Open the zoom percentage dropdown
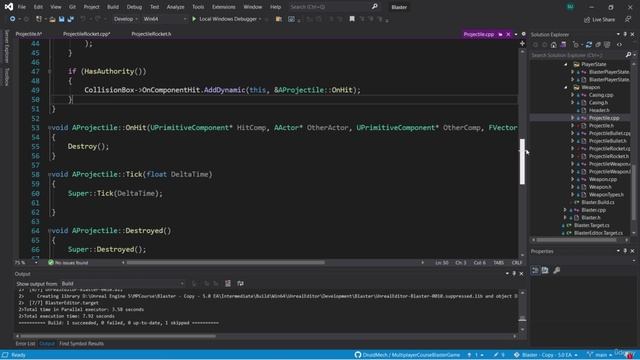 (36, 262)
